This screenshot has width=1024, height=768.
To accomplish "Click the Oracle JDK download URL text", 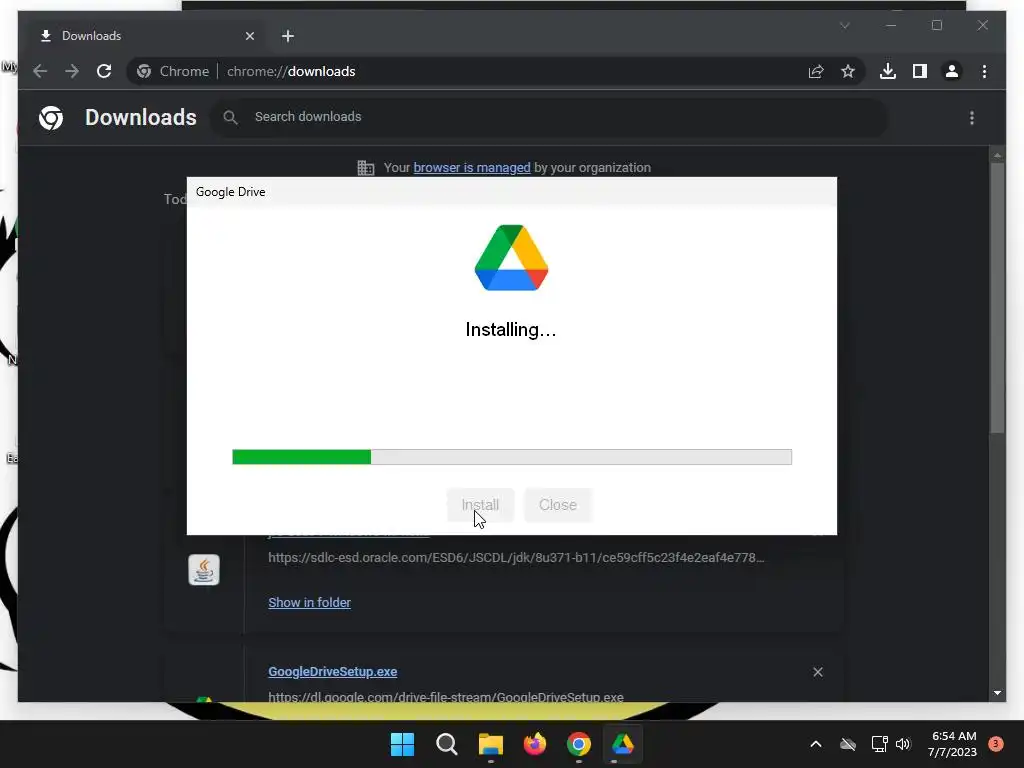I will pyautogui.click(x=516, y=558).
